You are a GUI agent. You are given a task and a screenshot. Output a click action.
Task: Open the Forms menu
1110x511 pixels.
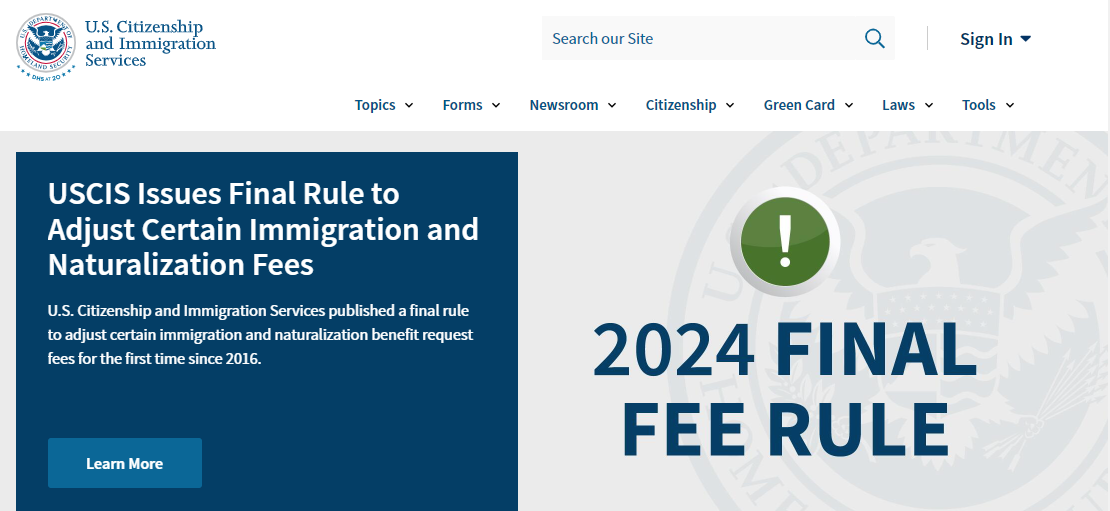point(471,105)
